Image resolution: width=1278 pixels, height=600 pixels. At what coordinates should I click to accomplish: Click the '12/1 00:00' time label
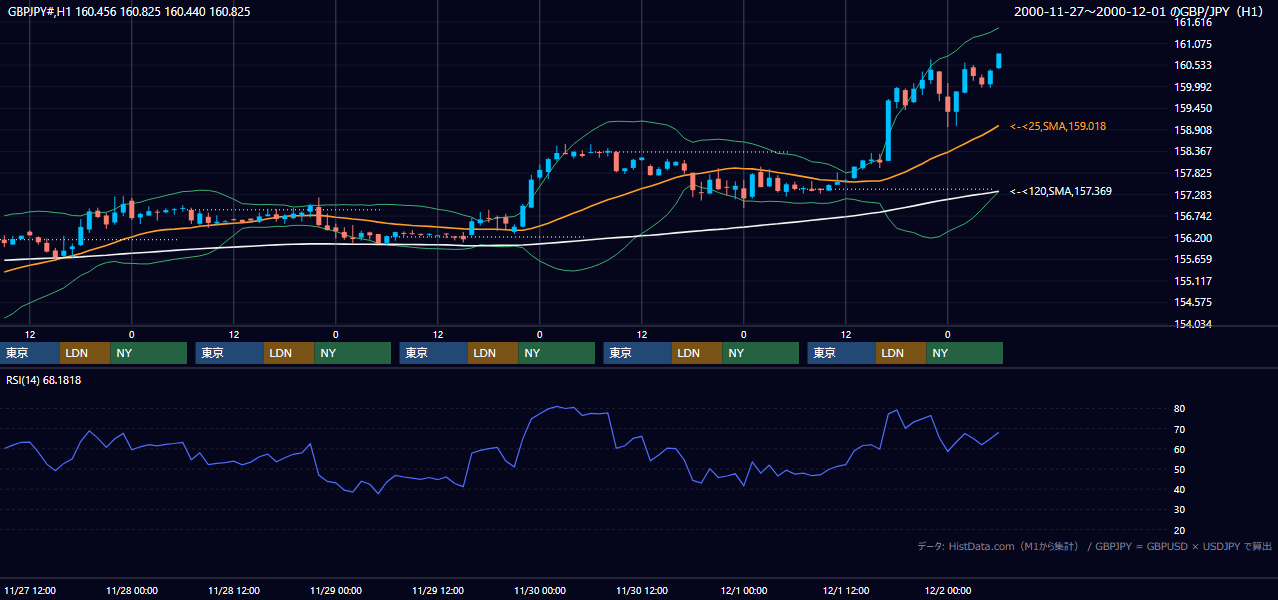click(x=743, y=590)
